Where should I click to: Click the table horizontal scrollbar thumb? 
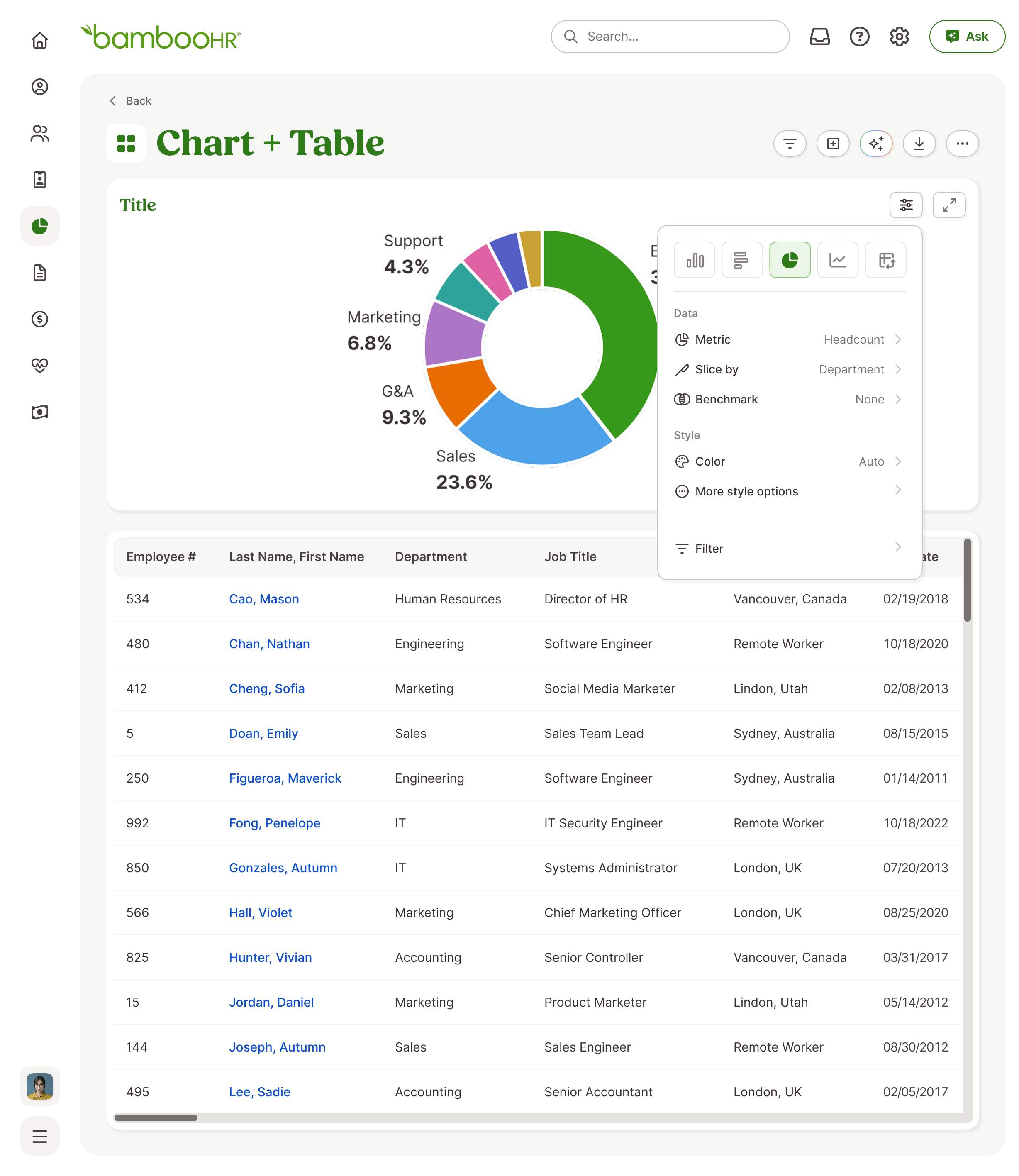tap(156, 1117)
